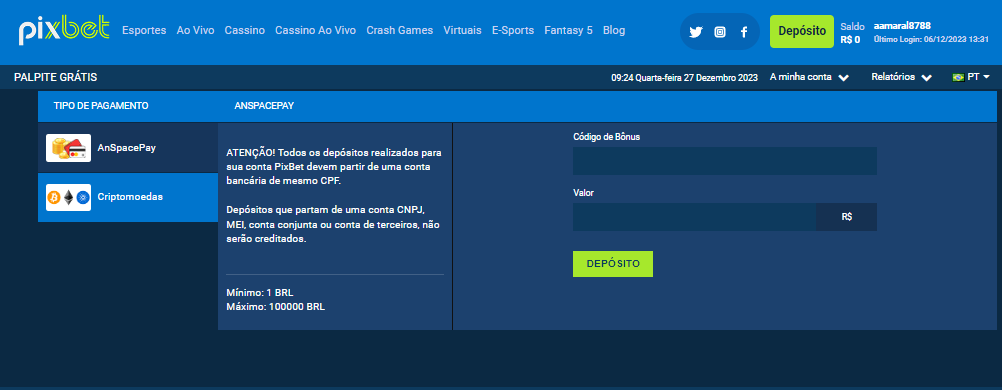Click the date 09:24 Quarta-feira 27 Dezembro

[684, 78]
